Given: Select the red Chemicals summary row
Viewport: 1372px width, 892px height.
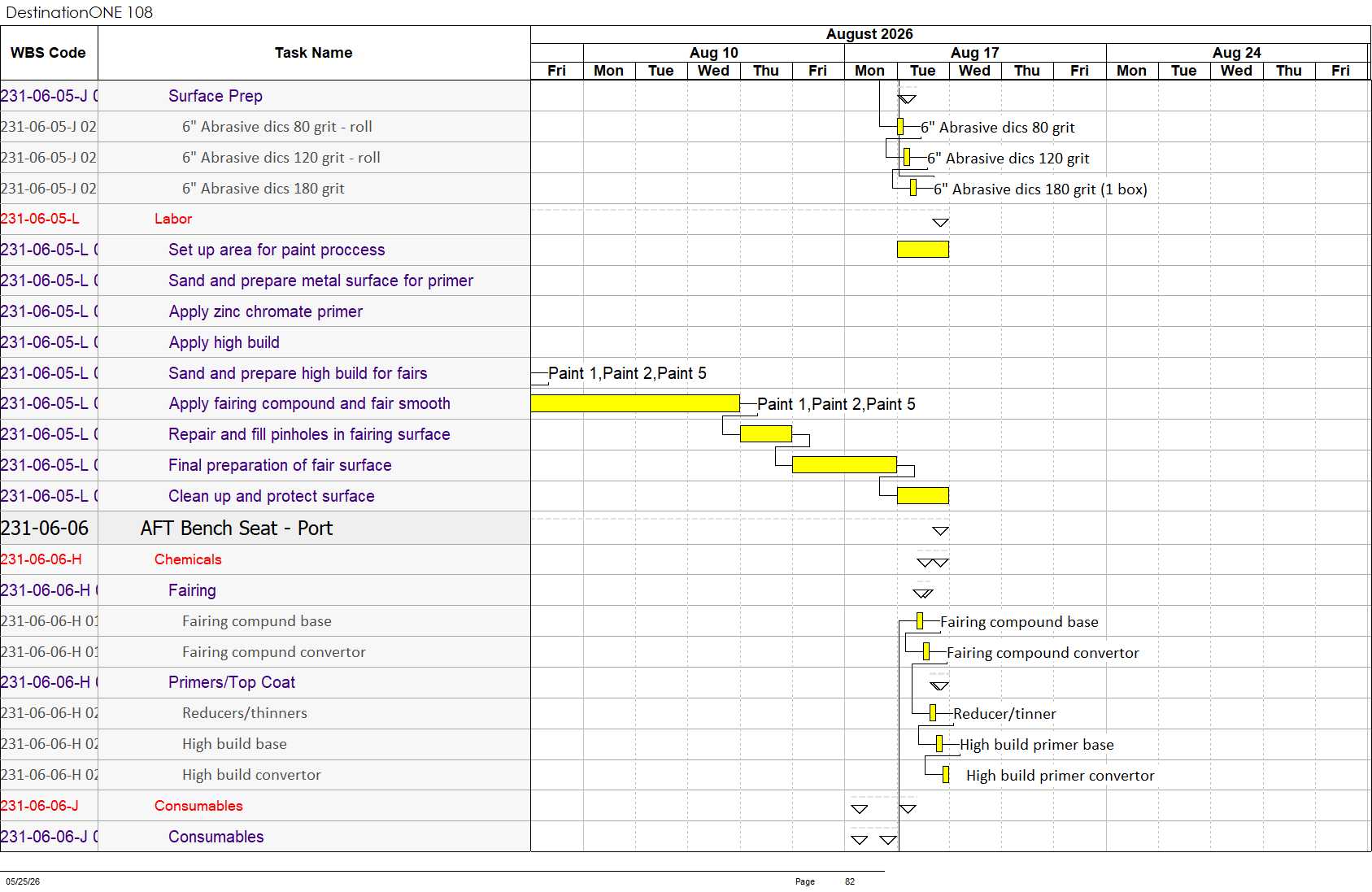Looking at the screenshot, I should [x=265, y=559].
